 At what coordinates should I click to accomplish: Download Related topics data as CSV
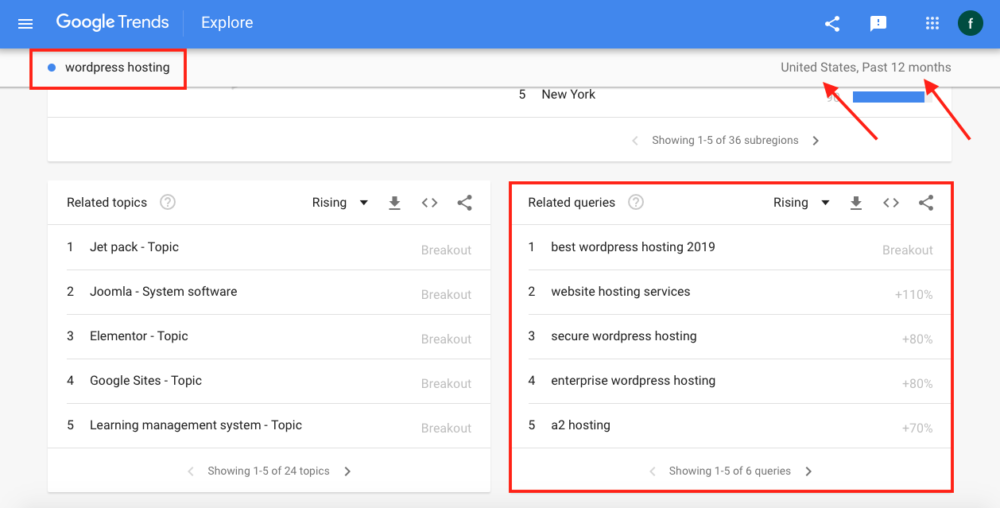[394, 203]
